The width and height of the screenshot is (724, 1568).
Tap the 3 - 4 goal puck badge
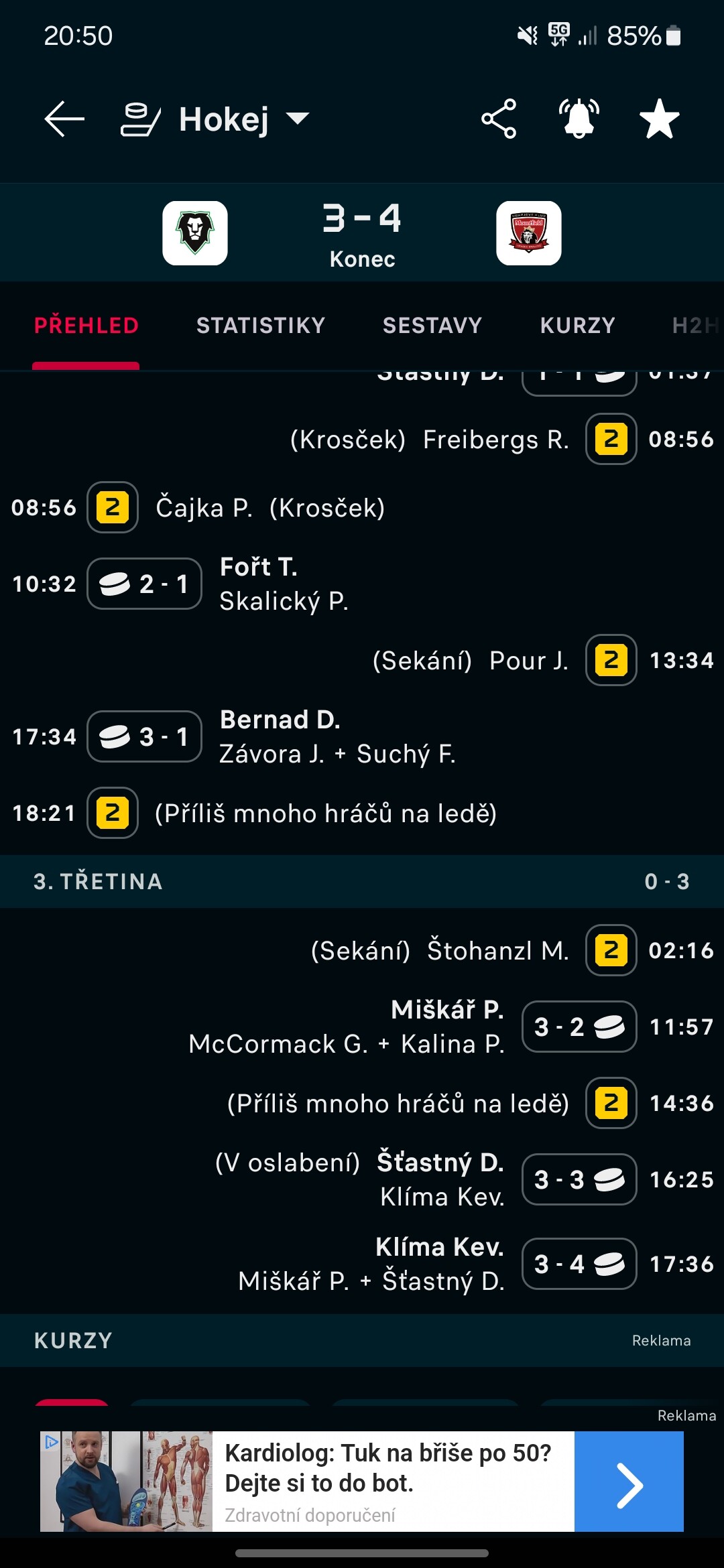click(579, 1264)
